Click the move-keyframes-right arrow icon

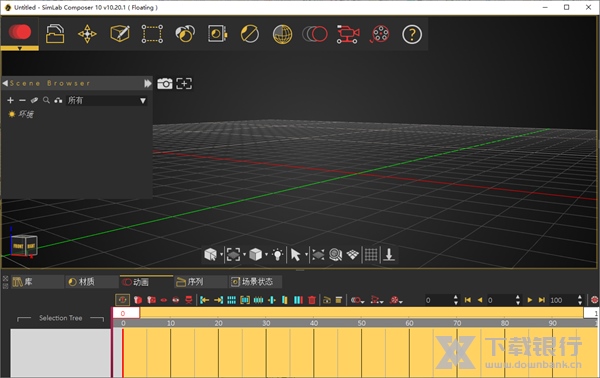pyautogui.click(x=218, y=300)
